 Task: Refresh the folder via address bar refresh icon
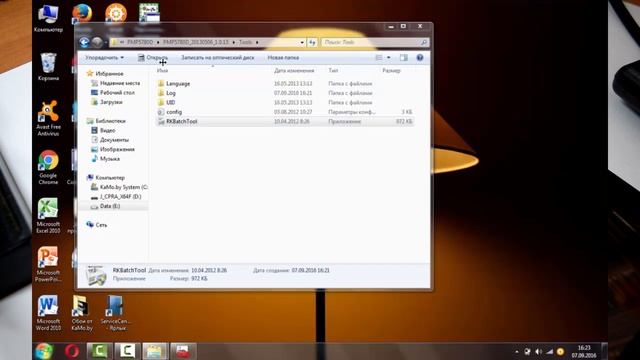pos(312,42)
